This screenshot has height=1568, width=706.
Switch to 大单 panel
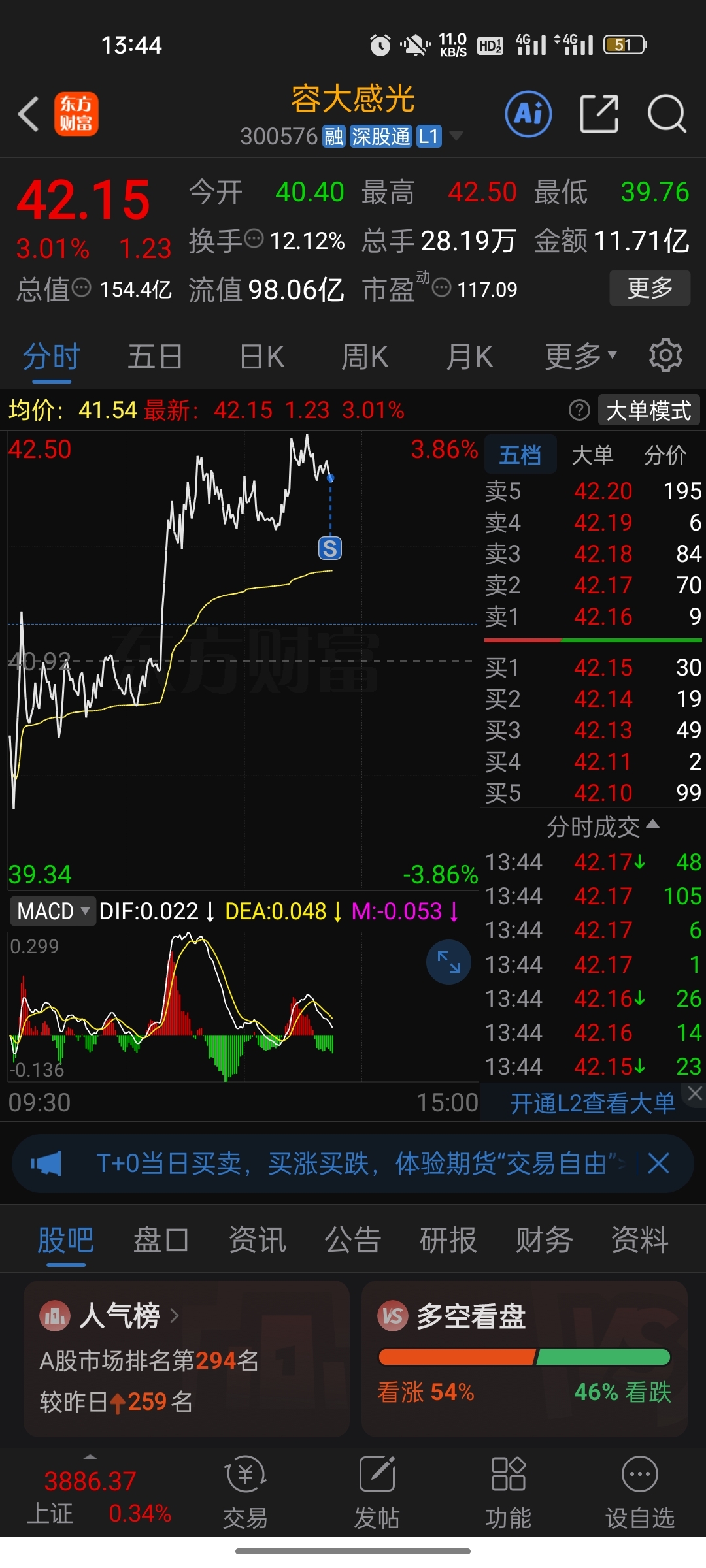coord(592,454)
